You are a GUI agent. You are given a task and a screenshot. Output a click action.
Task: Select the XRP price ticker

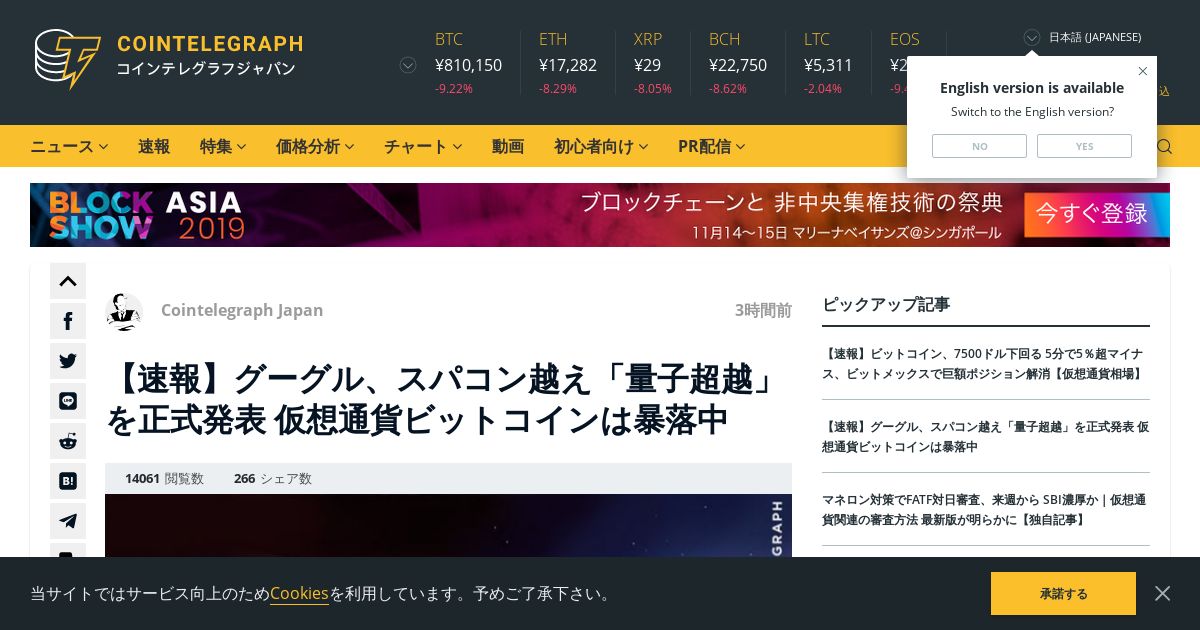pyautogui.click(x=652, y=62)
